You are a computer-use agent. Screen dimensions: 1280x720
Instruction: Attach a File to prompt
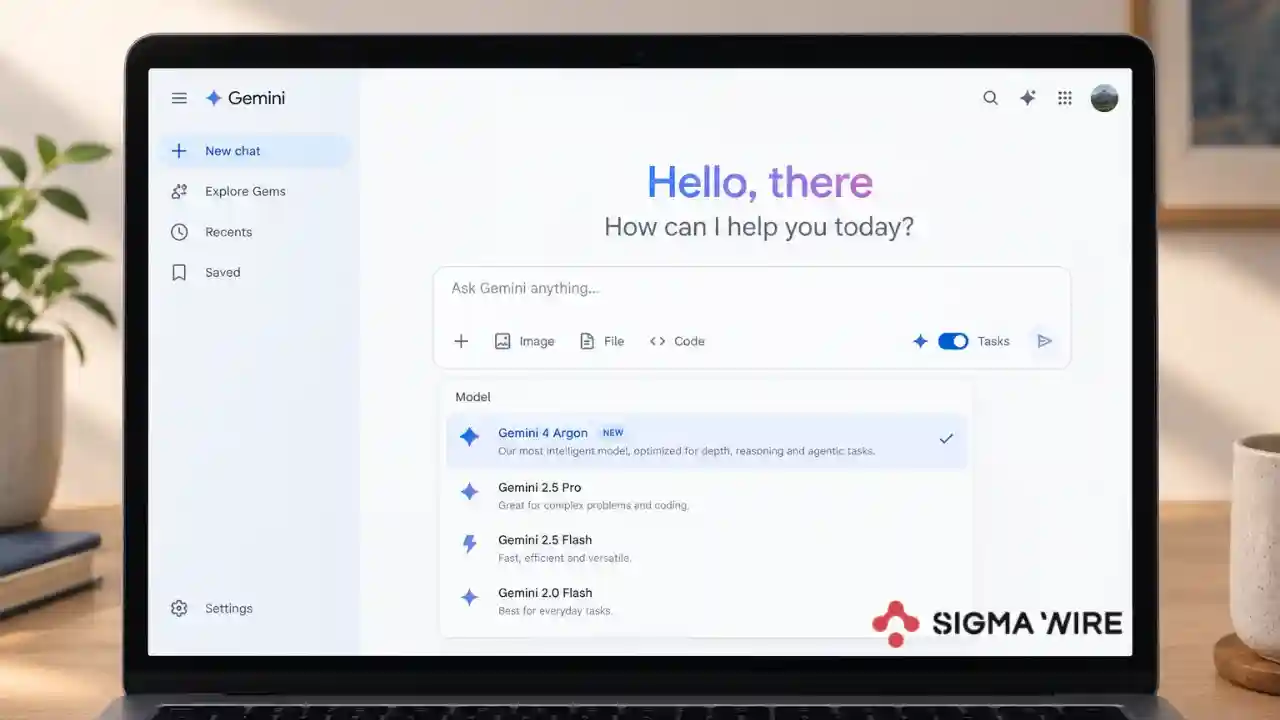602,341
